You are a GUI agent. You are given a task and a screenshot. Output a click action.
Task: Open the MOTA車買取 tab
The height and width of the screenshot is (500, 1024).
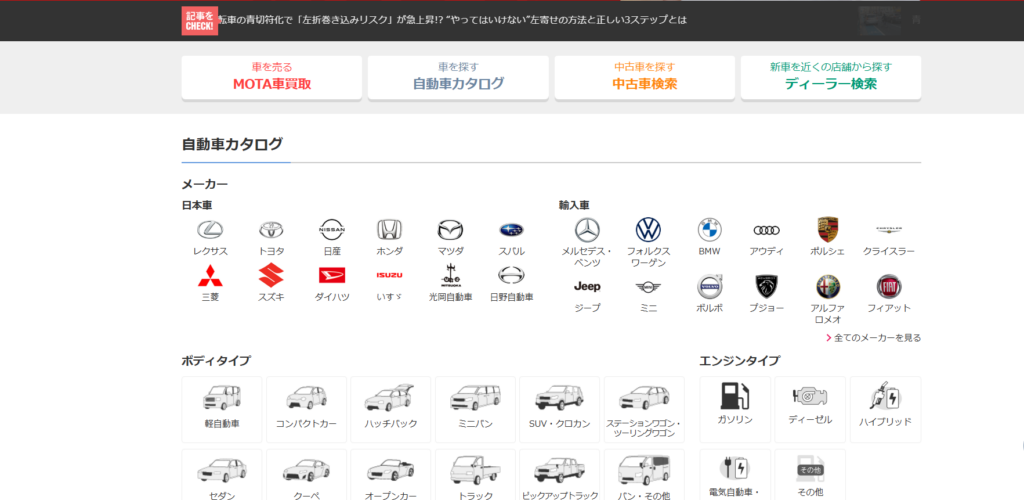(271, 77)
